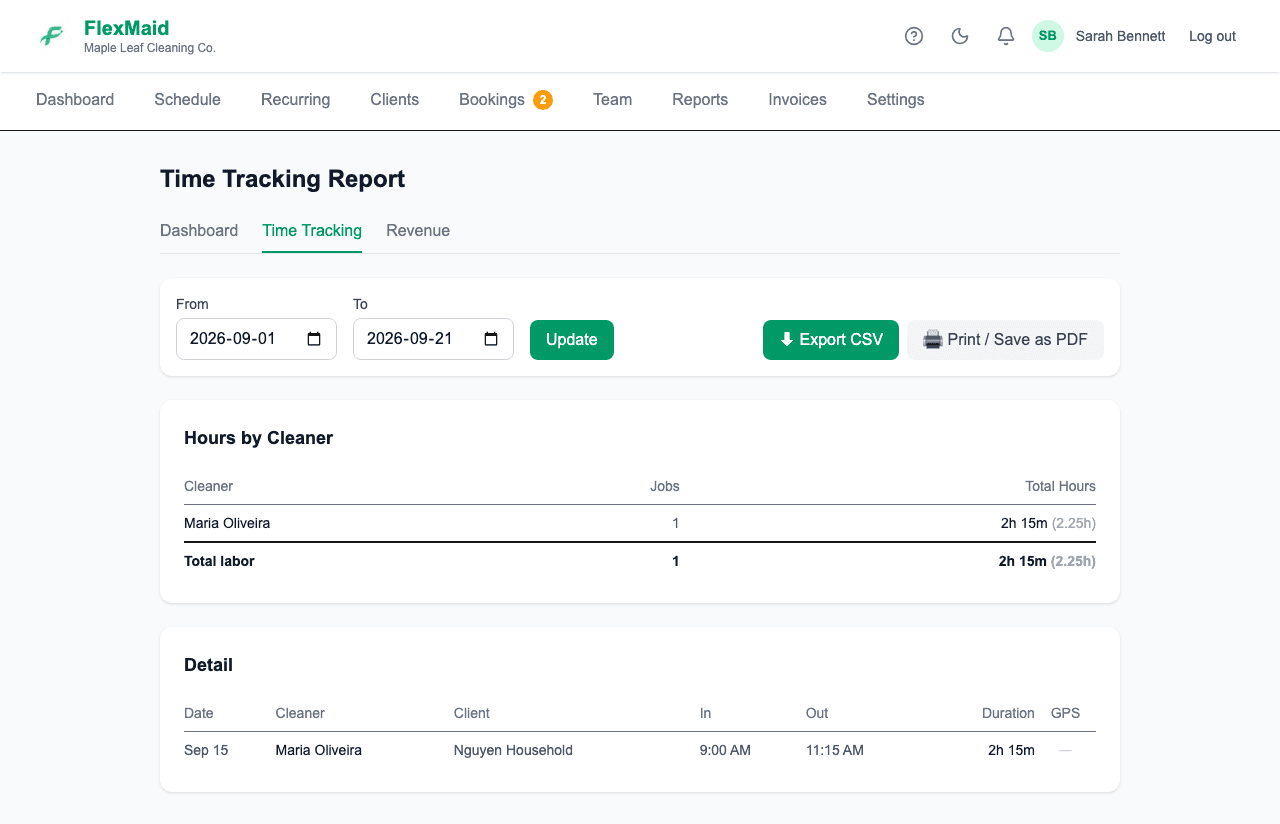Viewport: 1280px width, 824px height.
Task: Click the FlexMaid leaf logo
Action: tap(51, 36)
